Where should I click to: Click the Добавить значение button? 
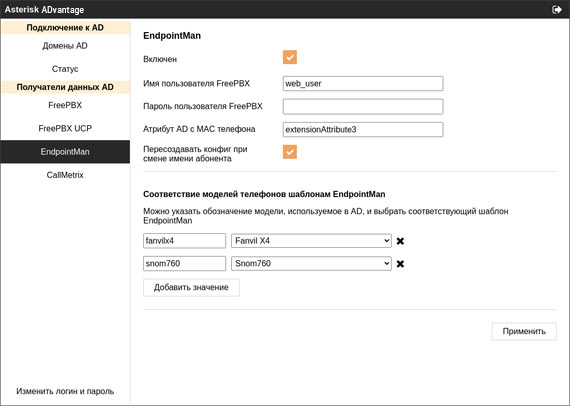[x=191, y=288]
